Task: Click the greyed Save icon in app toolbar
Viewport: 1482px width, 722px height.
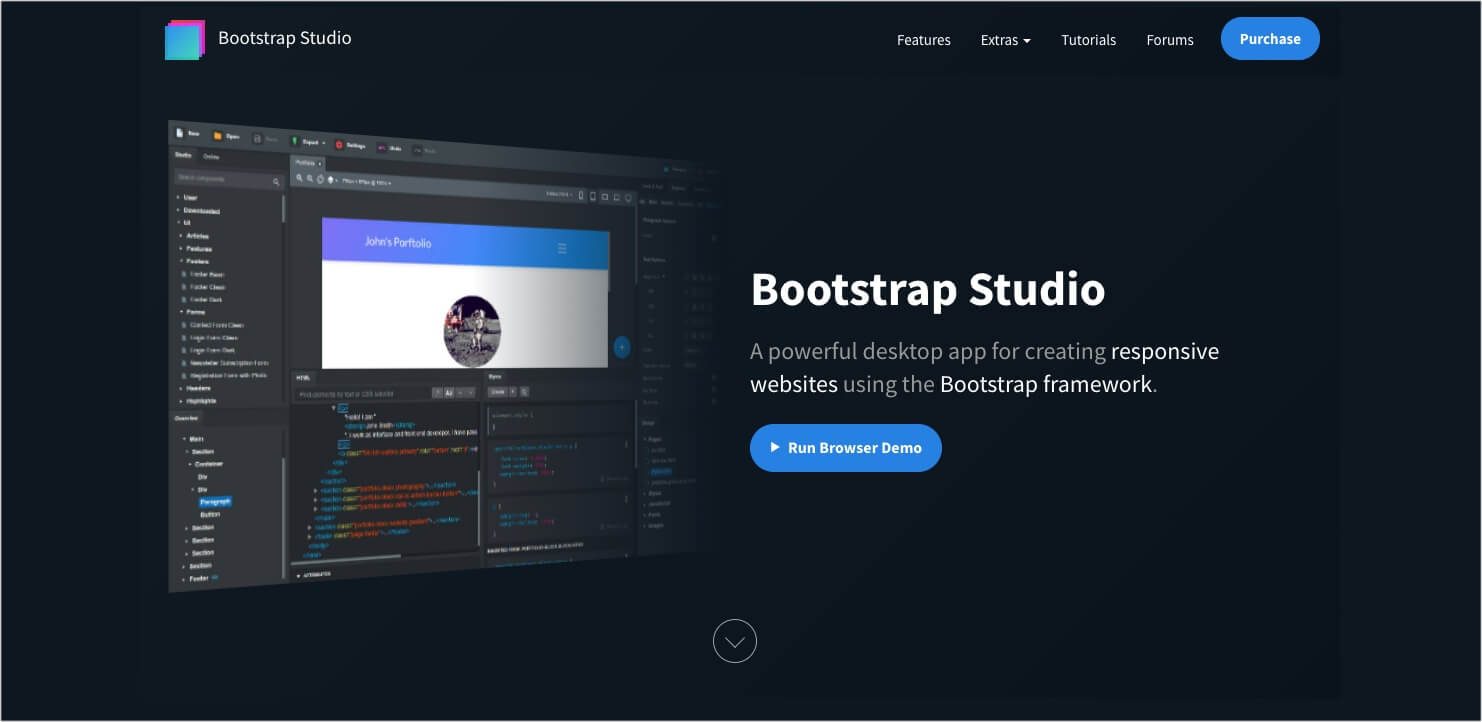Action: [257, 139]
